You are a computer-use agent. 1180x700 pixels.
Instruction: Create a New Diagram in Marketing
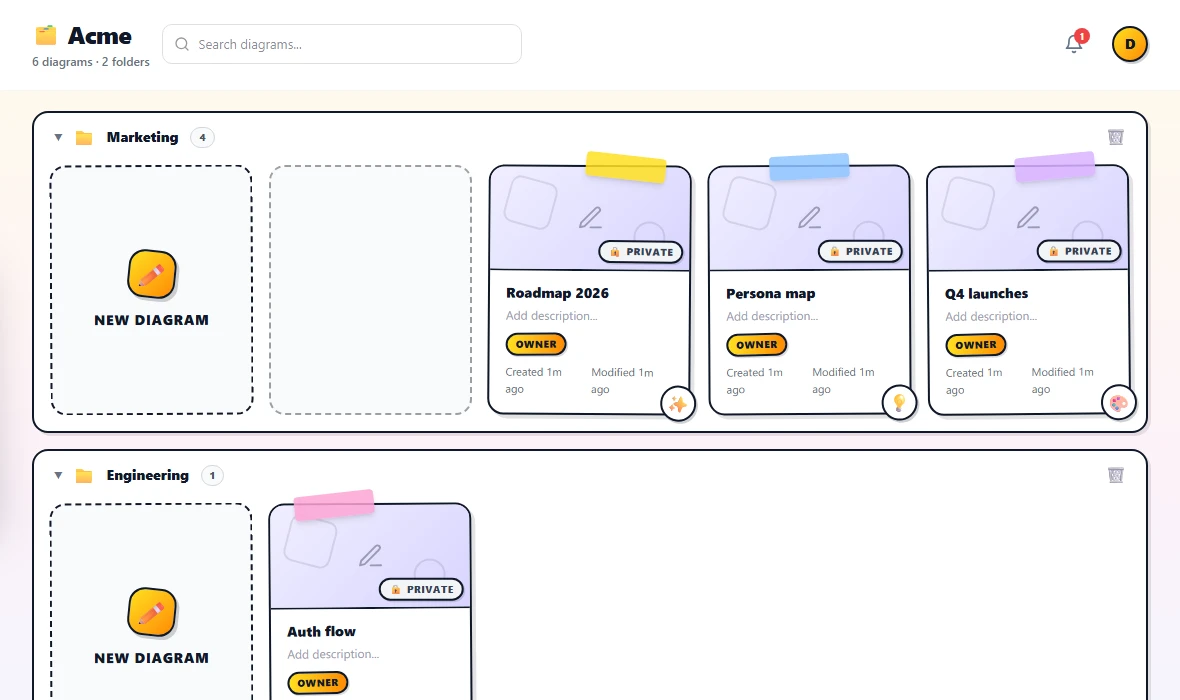(151, 290)
